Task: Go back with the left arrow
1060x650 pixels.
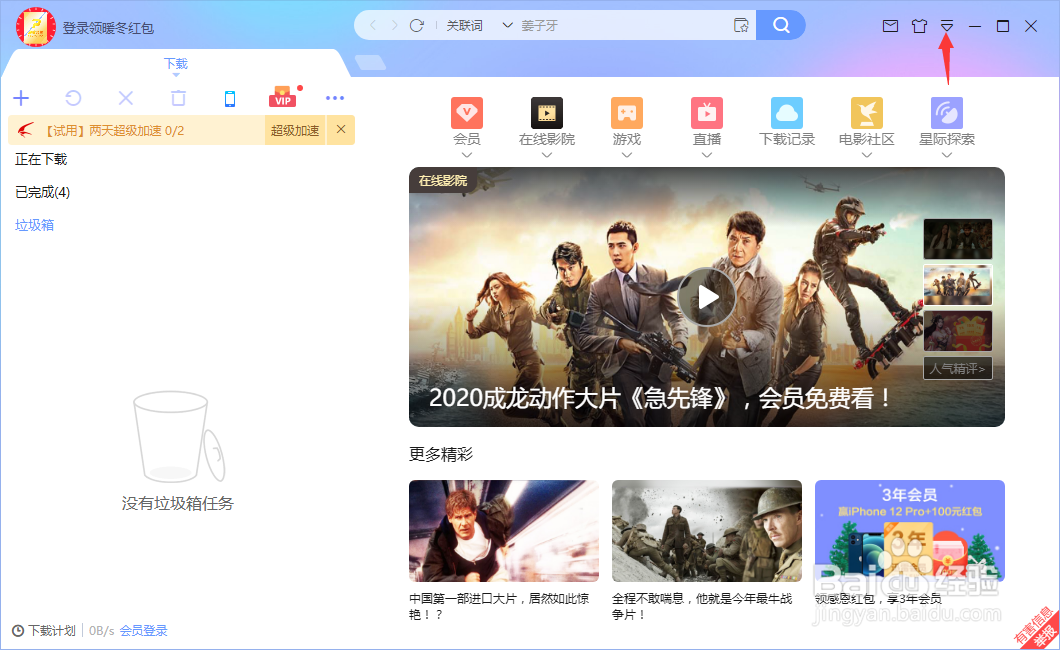Action: (x=373, y=26)
